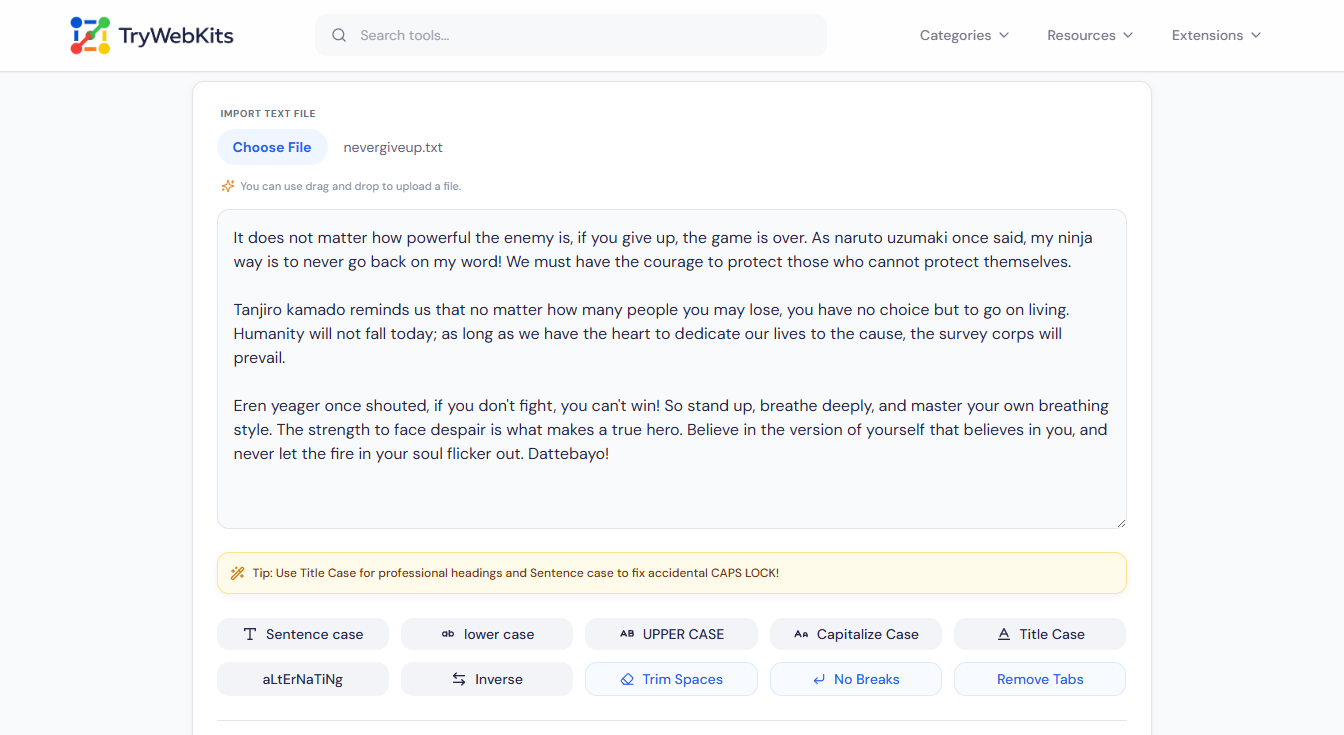Click the nevergiveup.txt filename label
The width and height of the screenshot is (1344, 735).
pyautogui.click(x=393, y=147)
